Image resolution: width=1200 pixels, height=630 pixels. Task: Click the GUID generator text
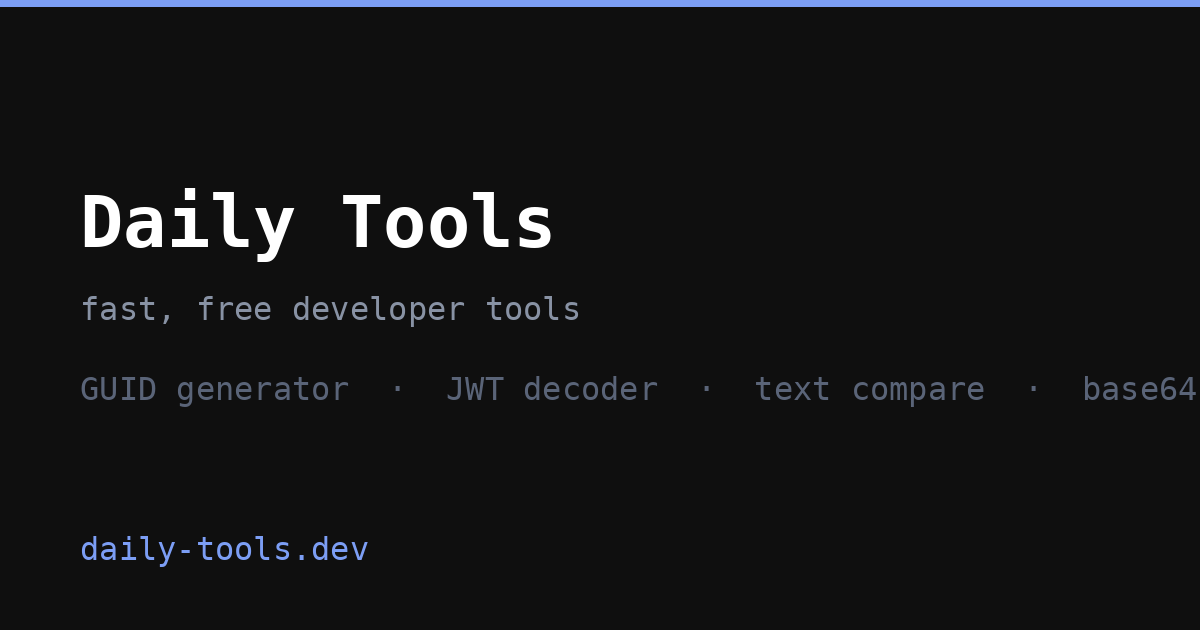214,389
